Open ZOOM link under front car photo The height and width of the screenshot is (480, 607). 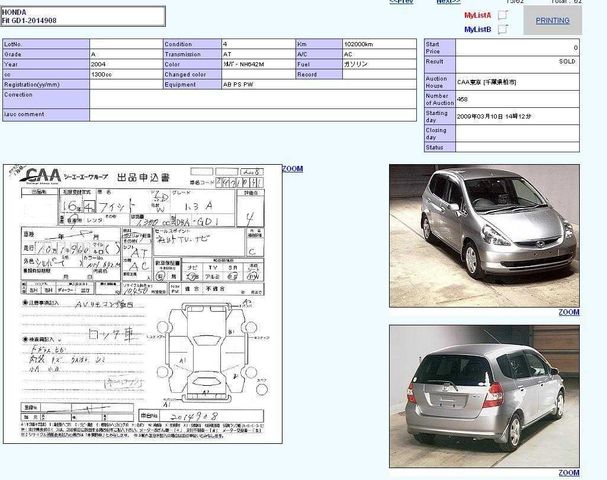(569, 312)
